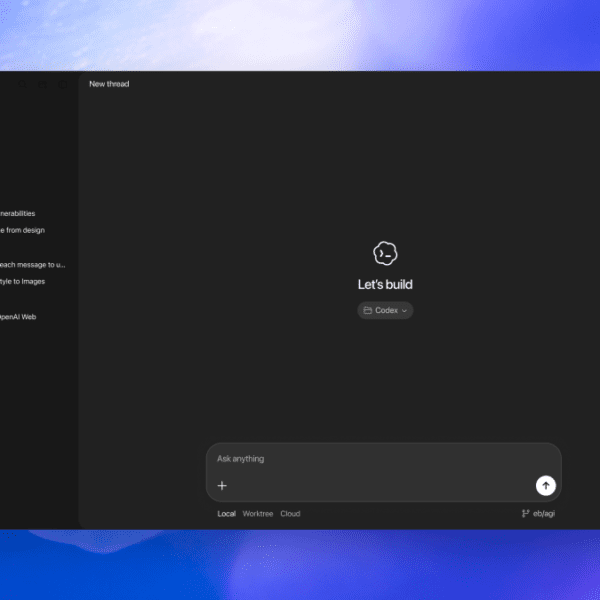Switch to the Worktree mode tab
Viewport: 600px width, 600px height.
pyautogui.click(x=258, y=514)
